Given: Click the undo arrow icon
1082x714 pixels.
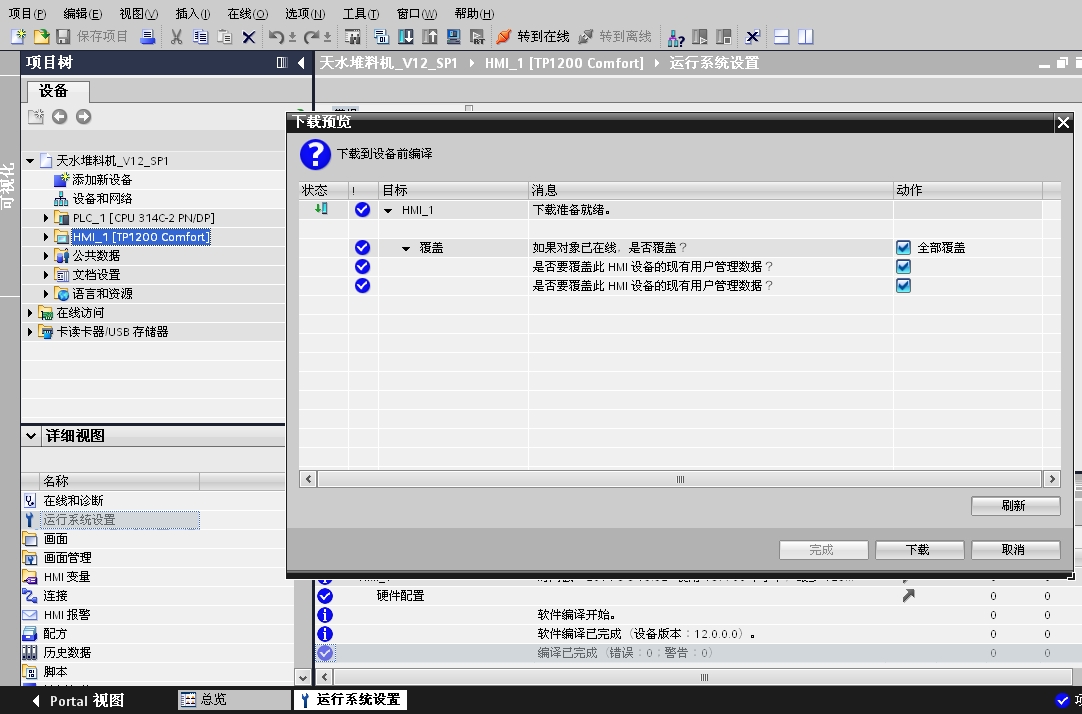Looking at the screenshot, I should coord(276,37).
